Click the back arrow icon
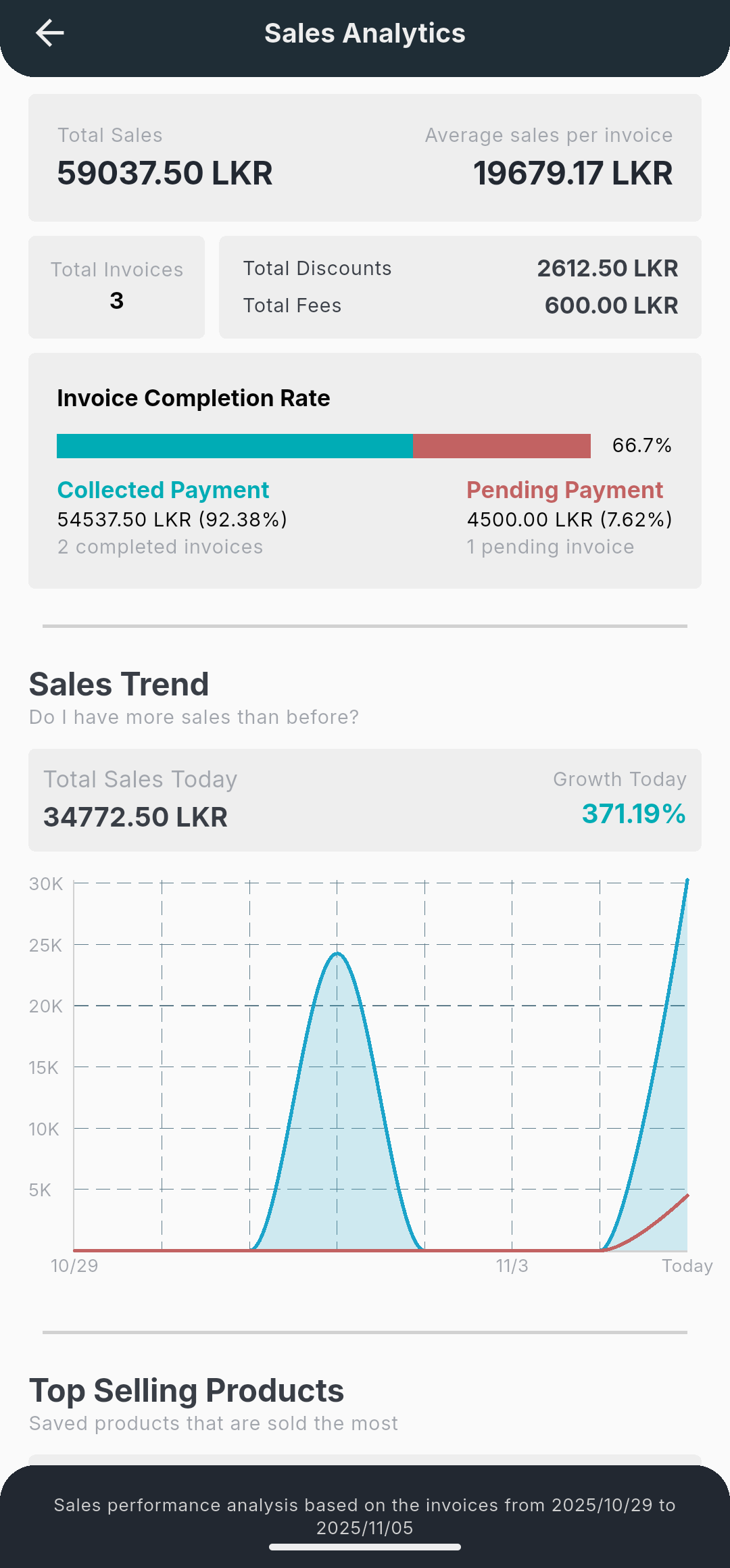This screenshot has width=730, height=1568. (49, 33)
